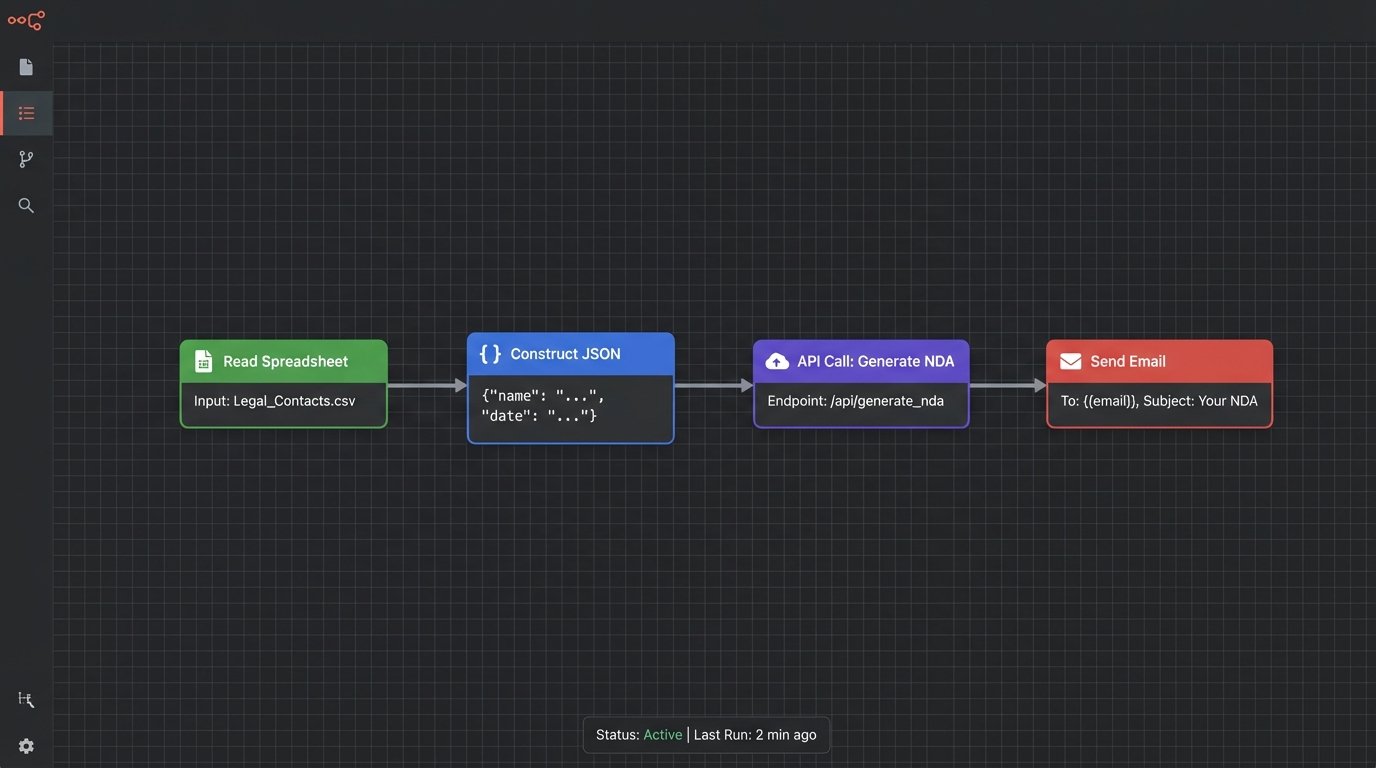1376x768 pixels.
Task: Click the cloud upload icon on API node
Action: click(777, 361)
